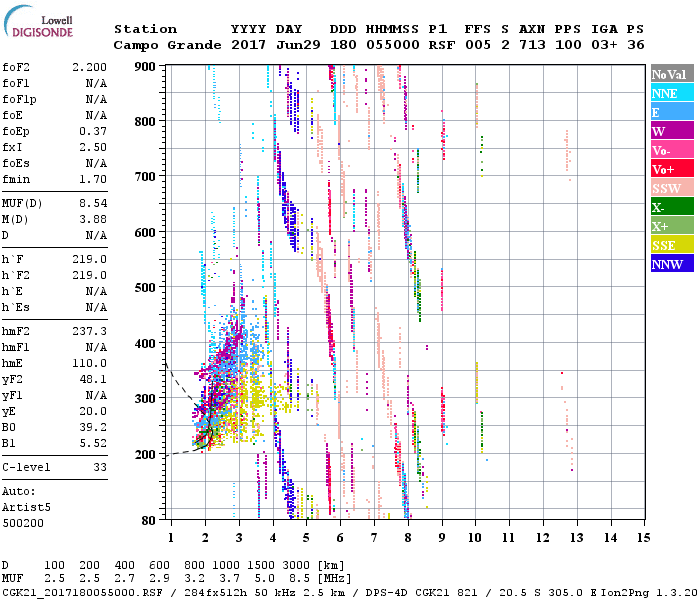The width and height of the screenshot is (700, 600).
Task: Select the NNE cyan legend swatch
Action: 672,93
